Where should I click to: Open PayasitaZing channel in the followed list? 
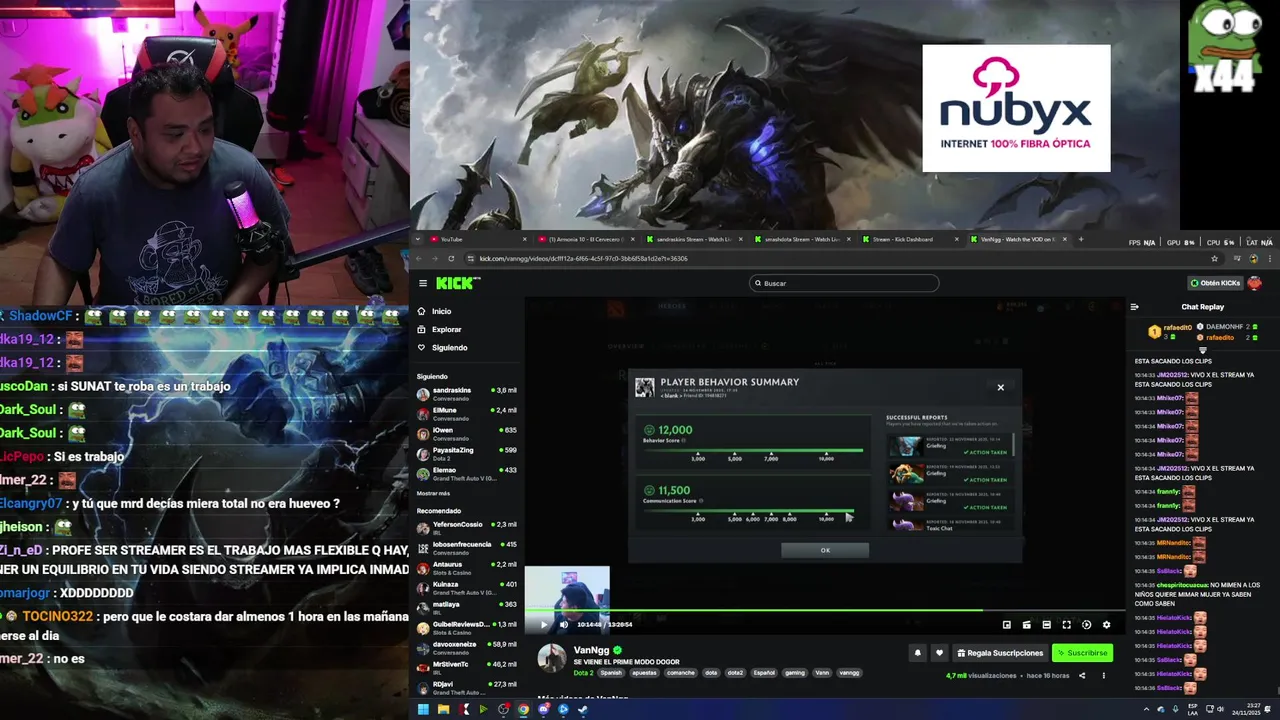[467, 454]
